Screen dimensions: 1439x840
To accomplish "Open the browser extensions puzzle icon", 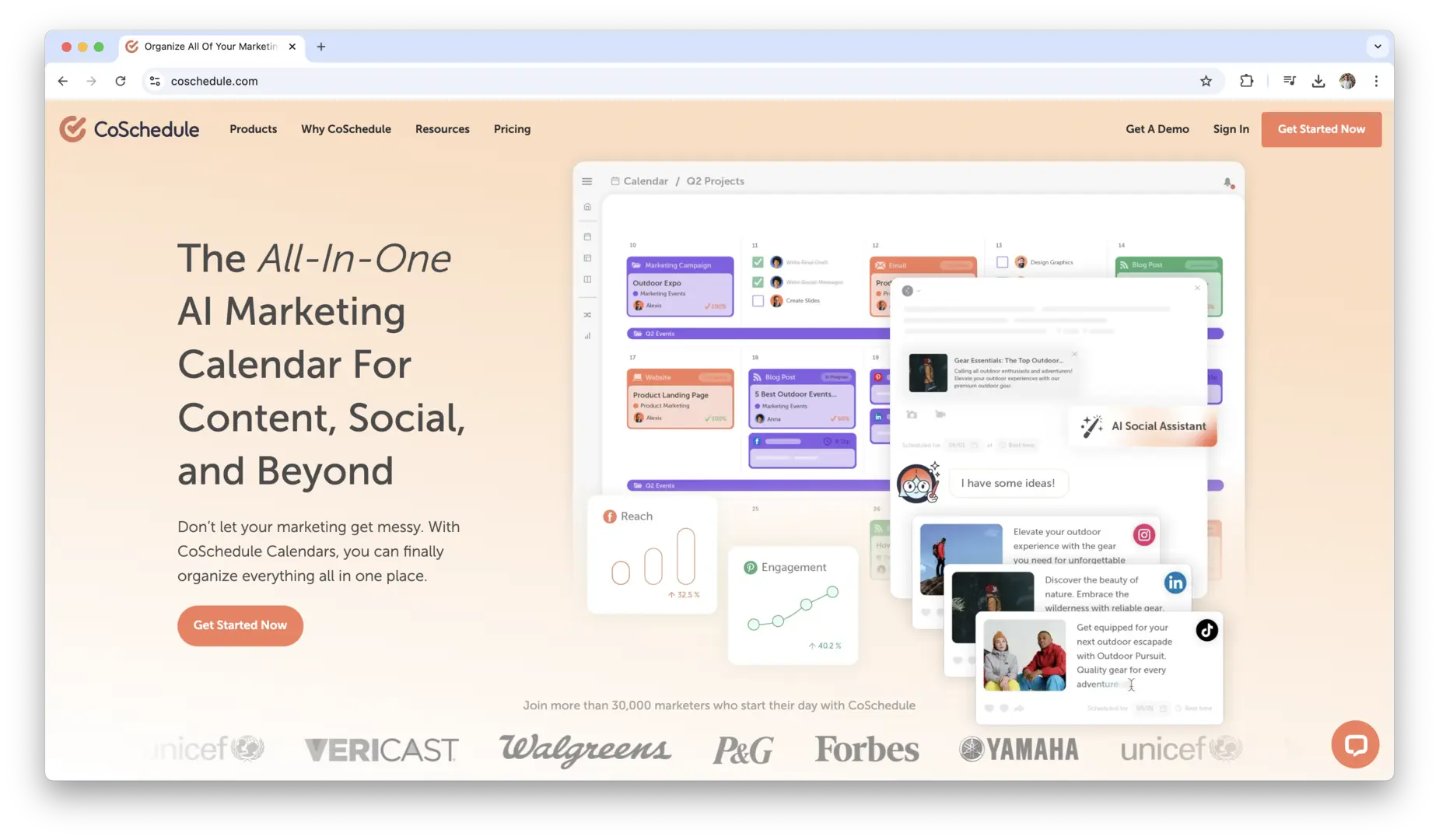I will coord(1247,81).
